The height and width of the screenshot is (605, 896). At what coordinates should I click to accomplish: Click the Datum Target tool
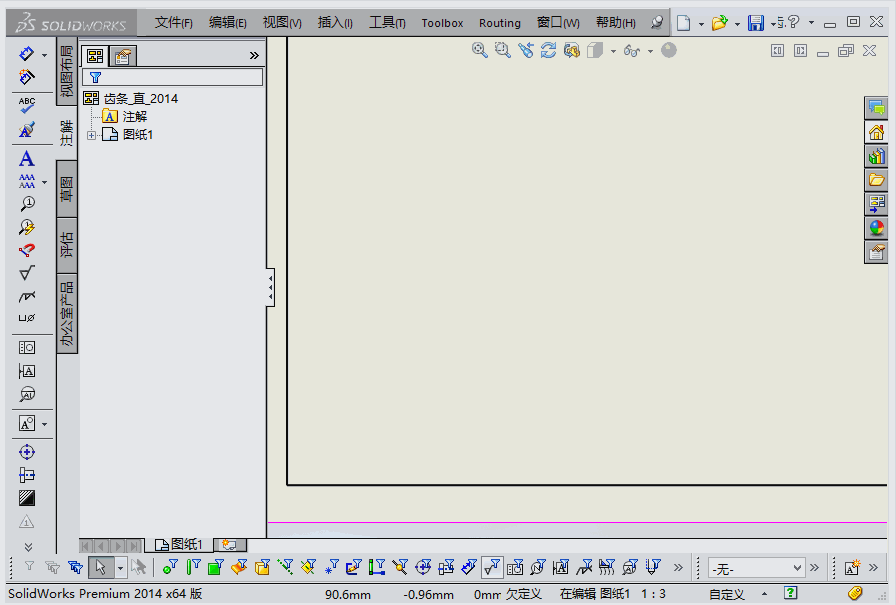click(26, 394)
